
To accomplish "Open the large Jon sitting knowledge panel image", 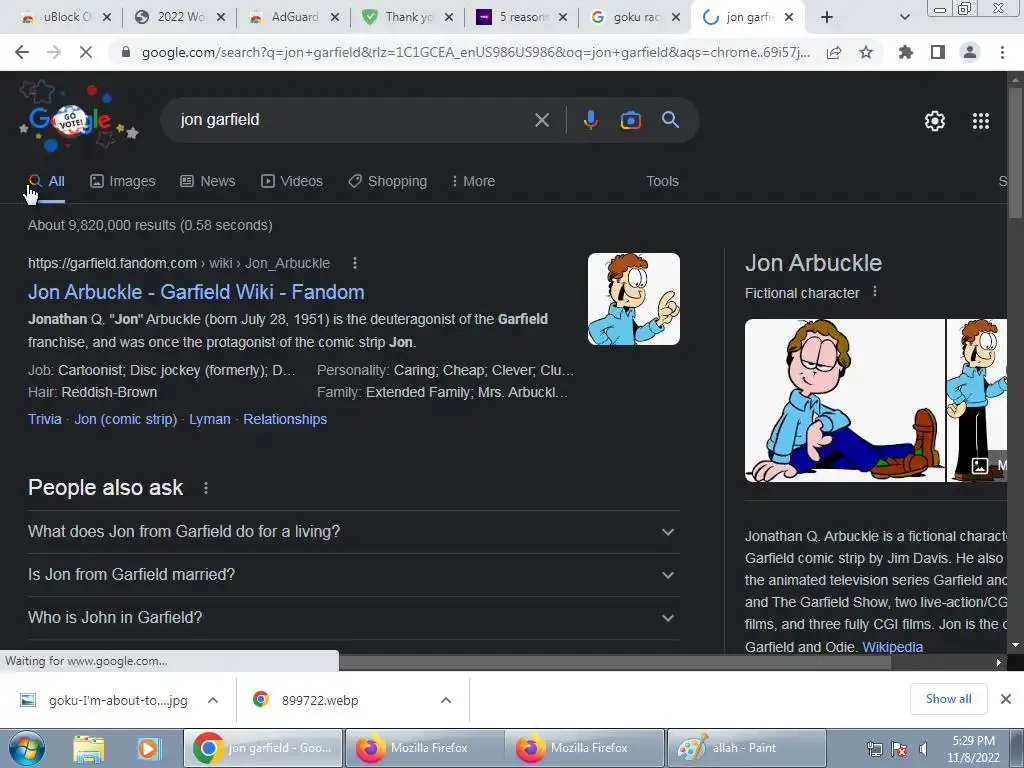I will coord(844,400).
